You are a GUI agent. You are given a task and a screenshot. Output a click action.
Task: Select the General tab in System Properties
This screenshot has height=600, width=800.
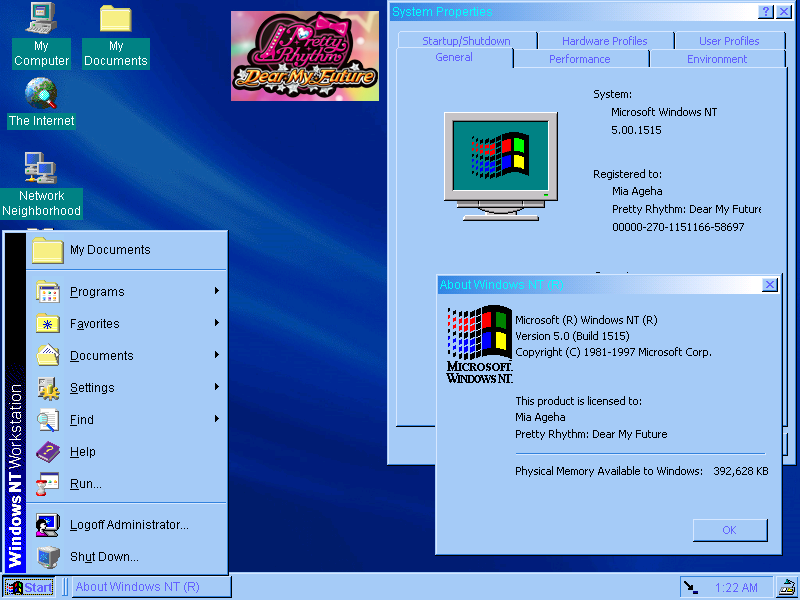coord(454,58)
